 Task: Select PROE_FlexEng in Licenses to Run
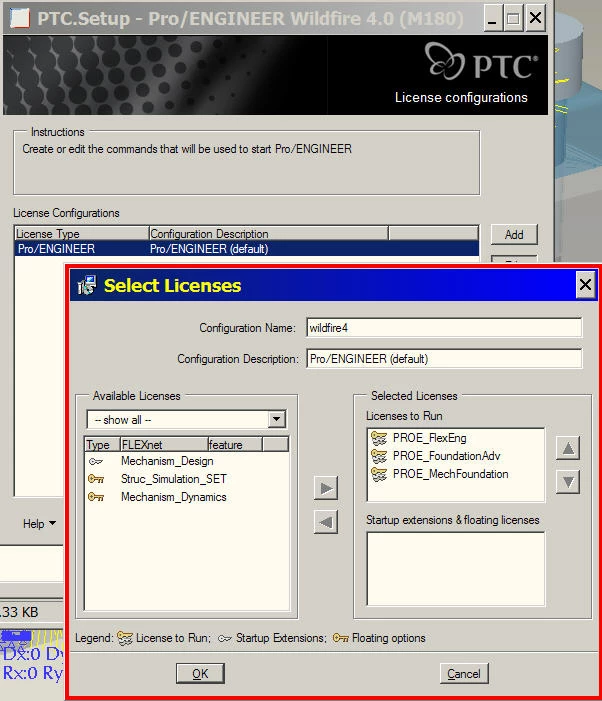[429, 438]
